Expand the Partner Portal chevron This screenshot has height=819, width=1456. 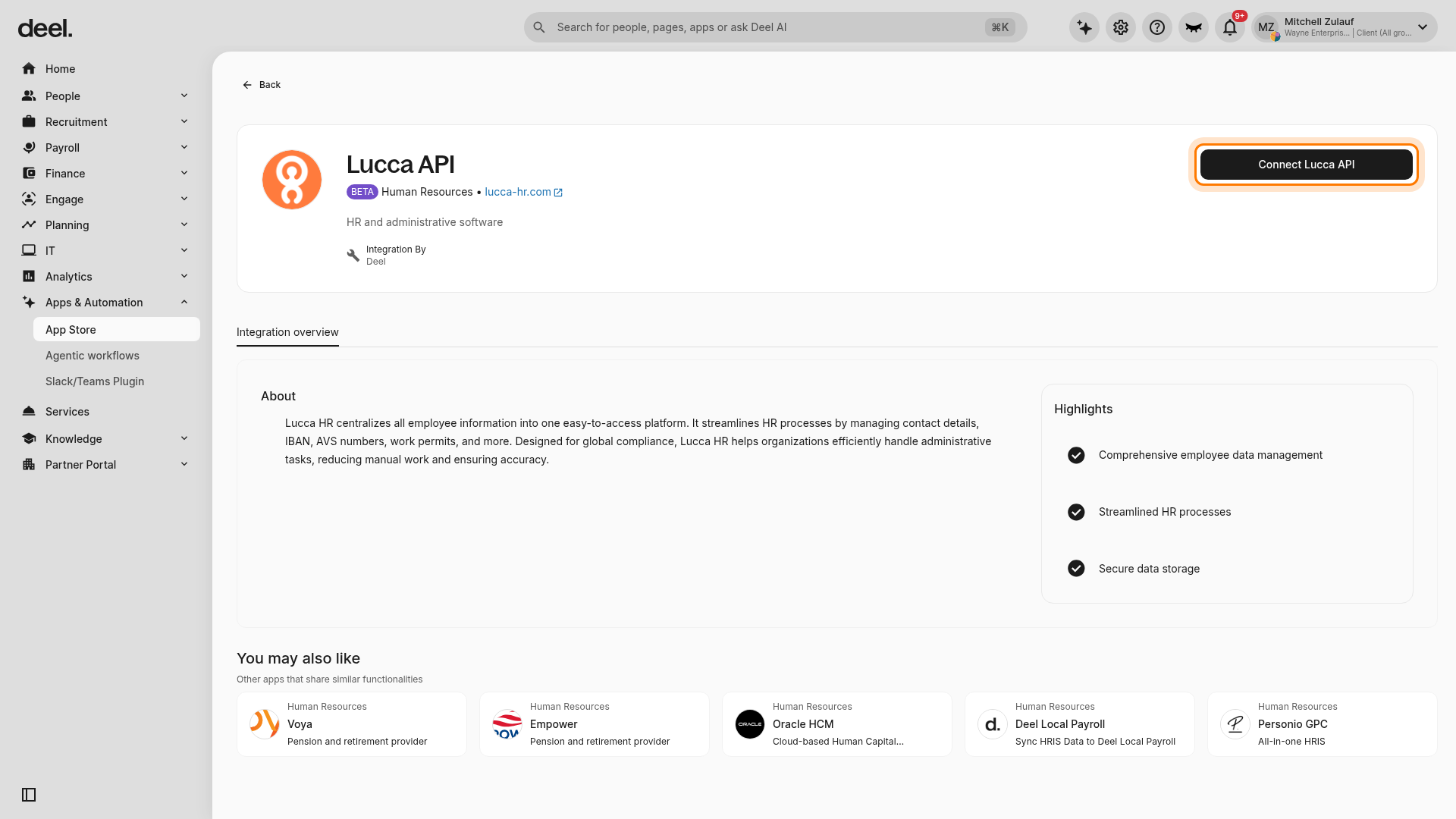point(184,464)
